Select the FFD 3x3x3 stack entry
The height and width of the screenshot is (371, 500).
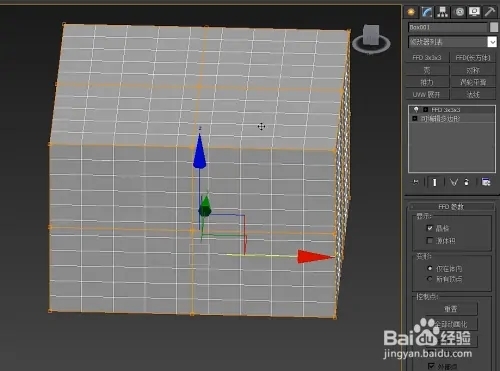click(x=446, y=109)
